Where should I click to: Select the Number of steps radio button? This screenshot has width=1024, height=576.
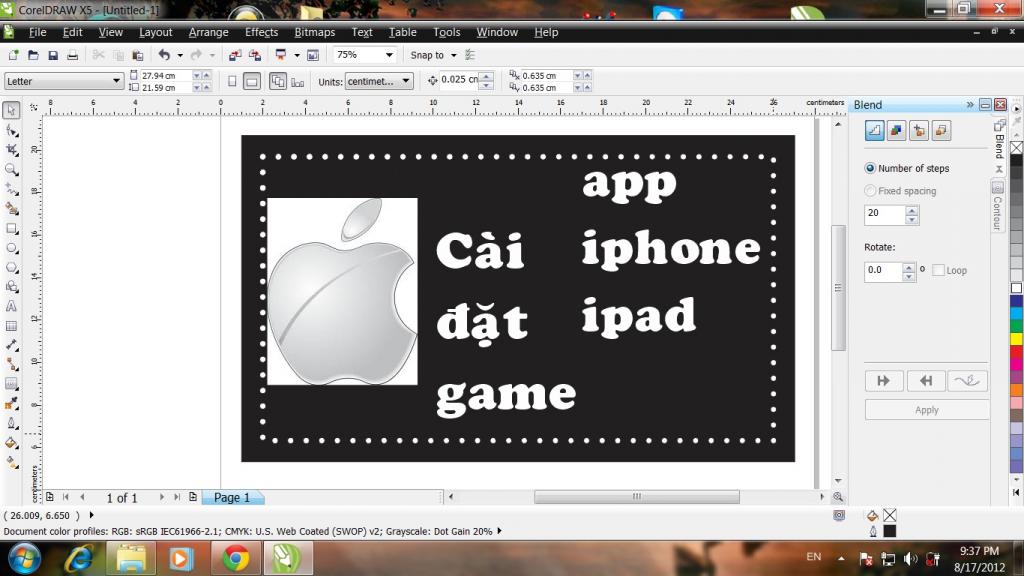870,169
